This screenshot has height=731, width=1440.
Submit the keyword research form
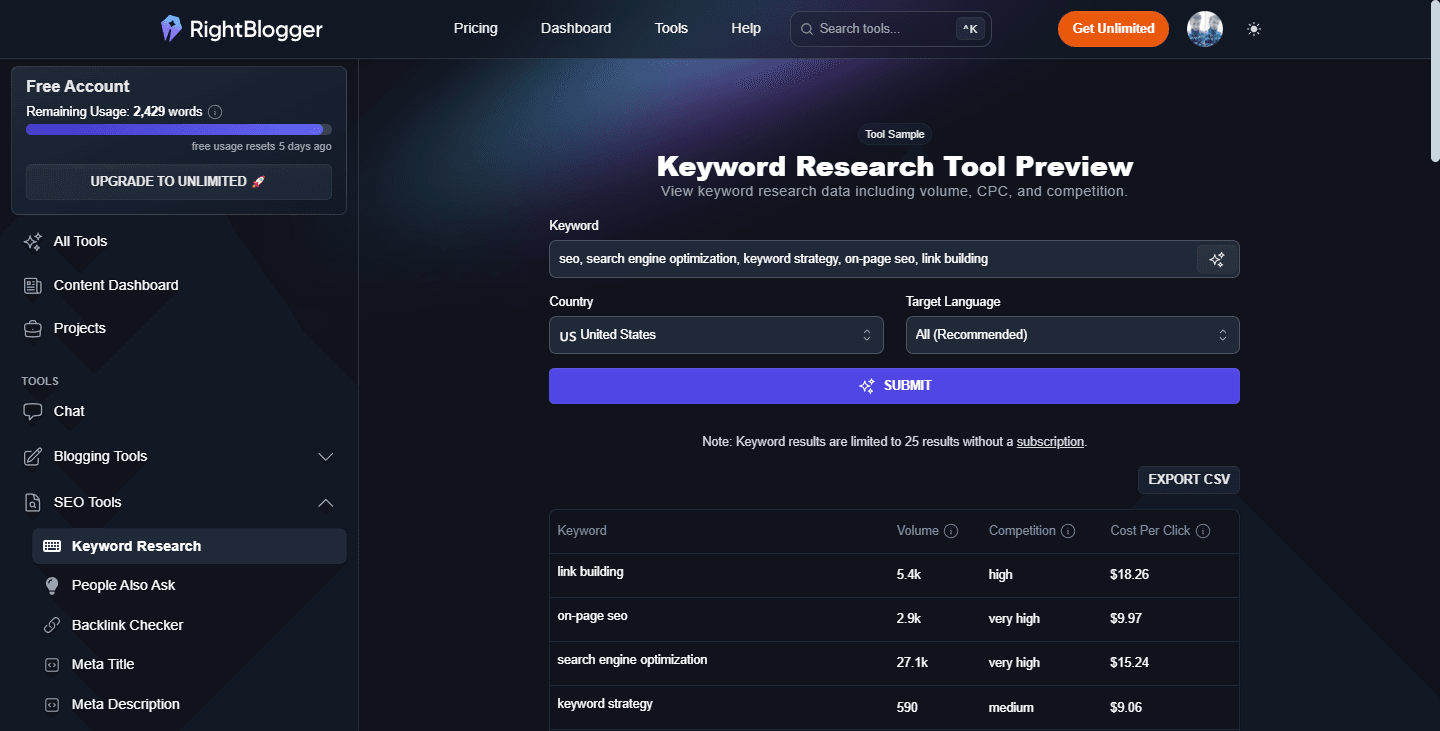tap(894, 386)
